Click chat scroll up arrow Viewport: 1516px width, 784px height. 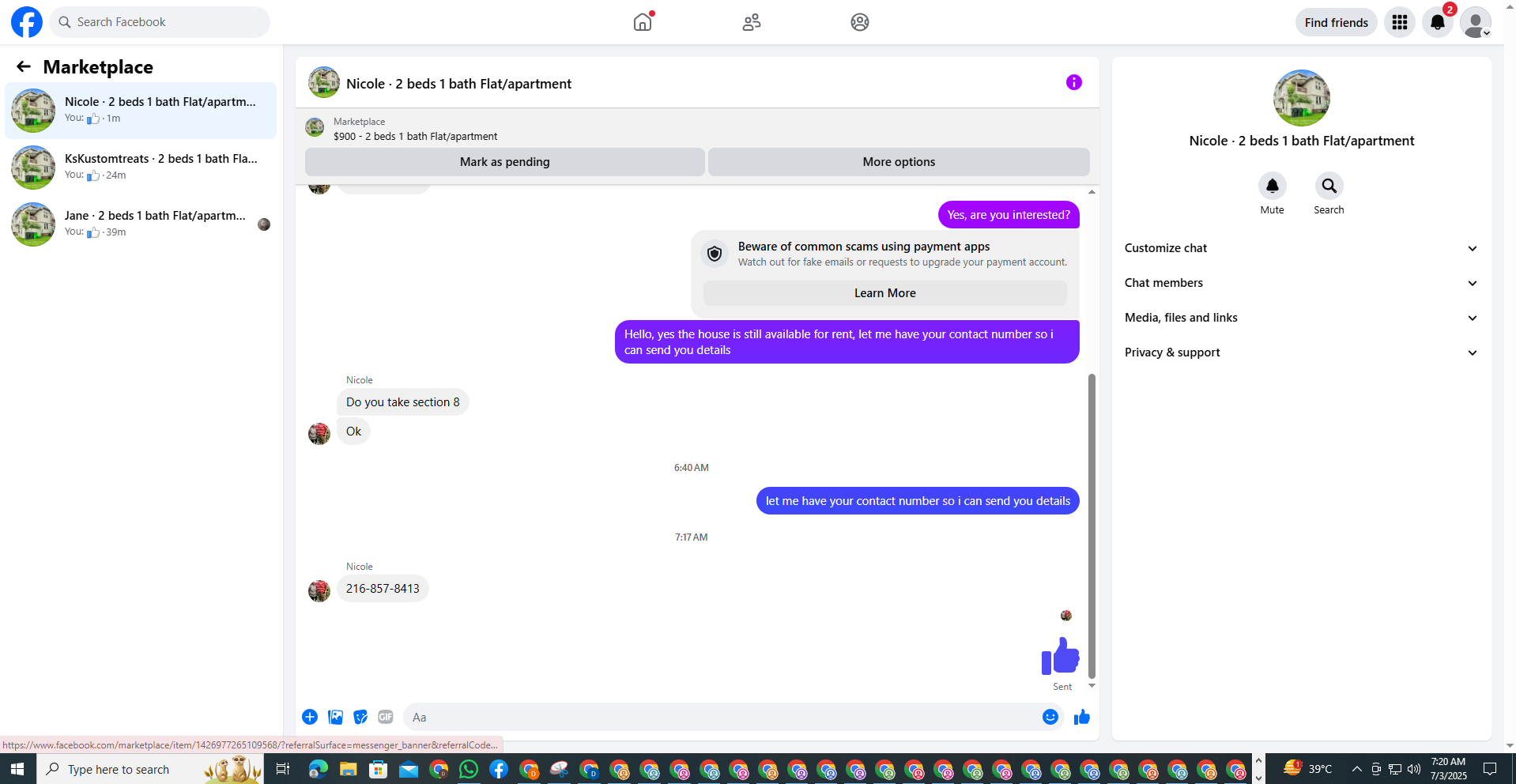(1092, 191)
